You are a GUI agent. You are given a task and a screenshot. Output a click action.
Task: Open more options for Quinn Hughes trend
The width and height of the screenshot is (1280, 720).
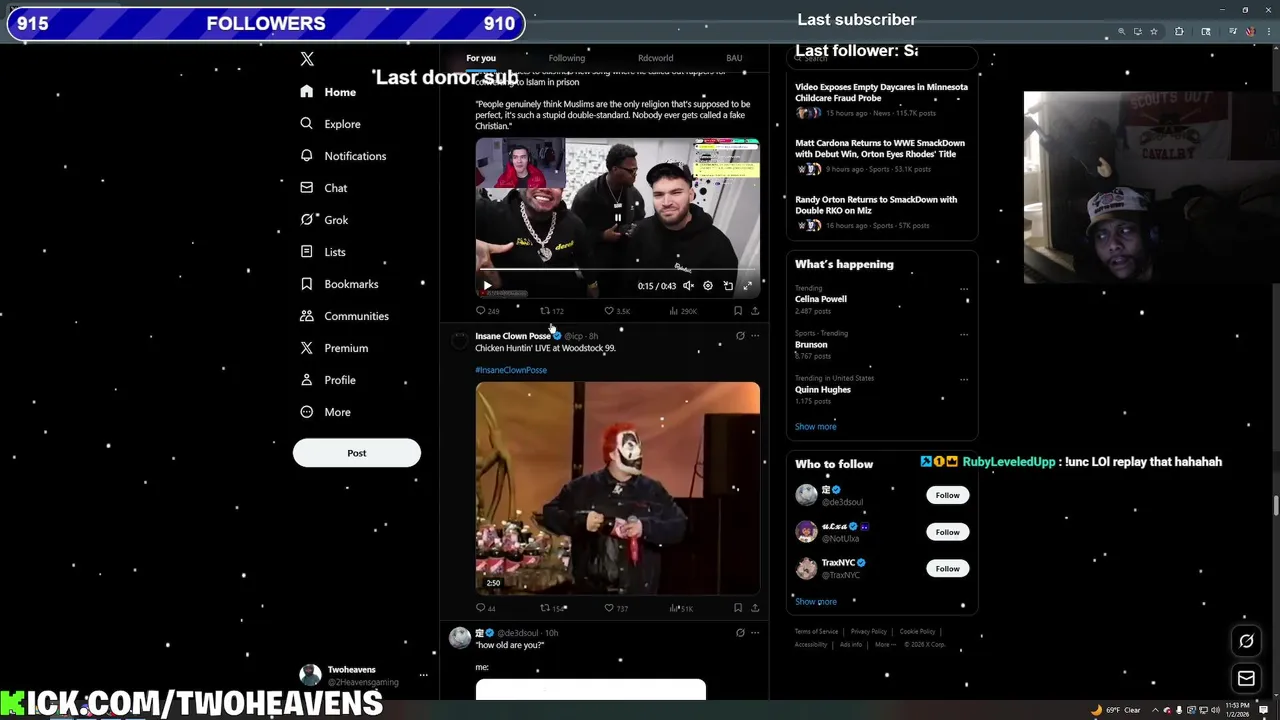tap(964, 380)
